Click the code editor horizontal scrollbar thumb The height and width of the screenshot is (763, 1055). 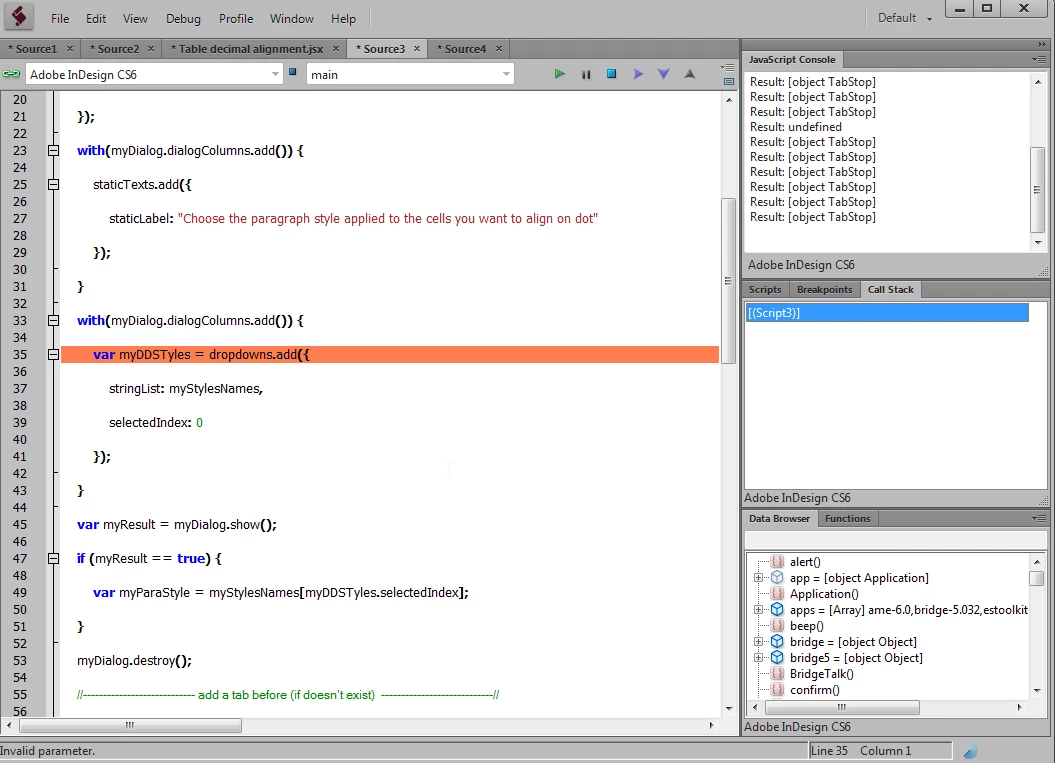130,725
